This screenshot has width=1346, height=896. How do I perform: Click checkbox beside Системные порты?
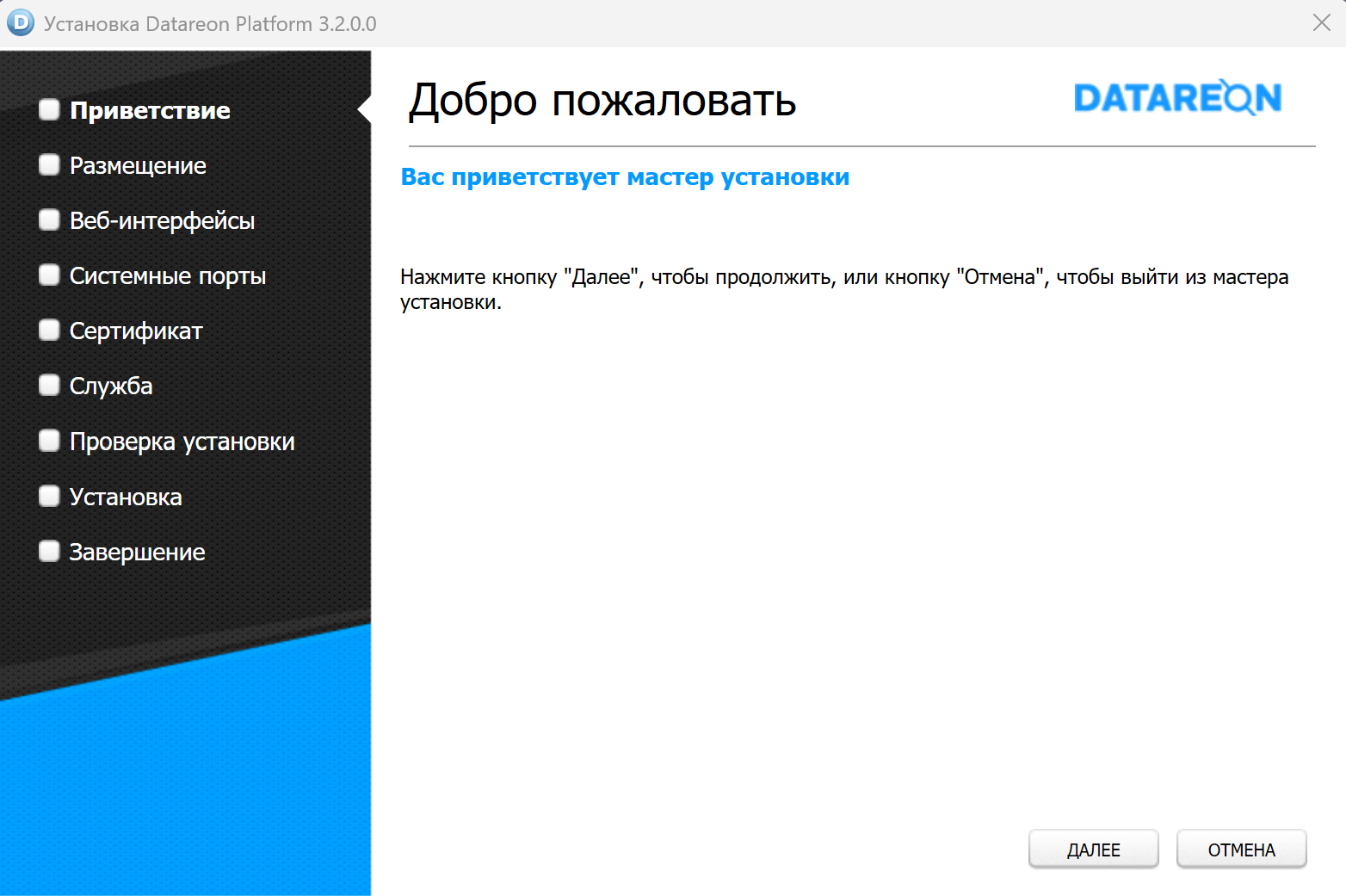tap(49, 275)
